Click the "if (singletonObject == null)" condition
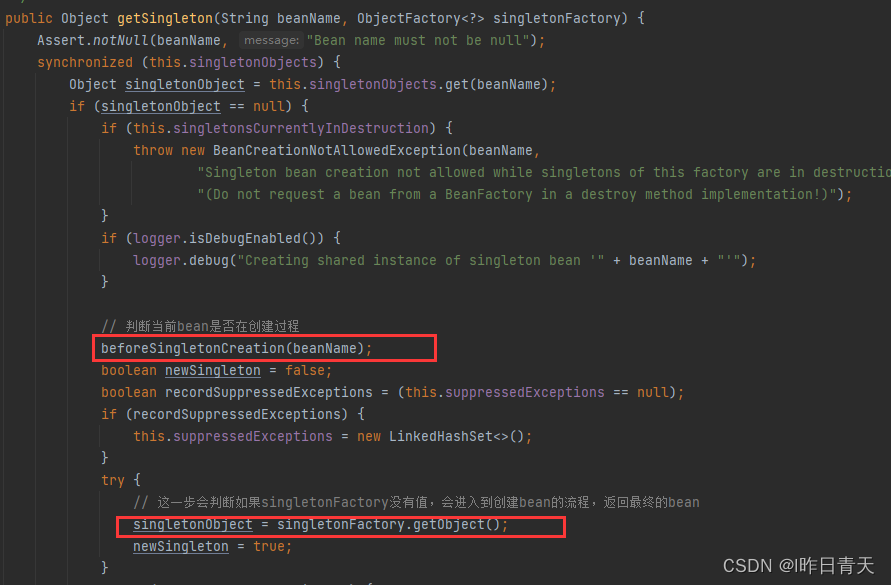 [181, 106]
